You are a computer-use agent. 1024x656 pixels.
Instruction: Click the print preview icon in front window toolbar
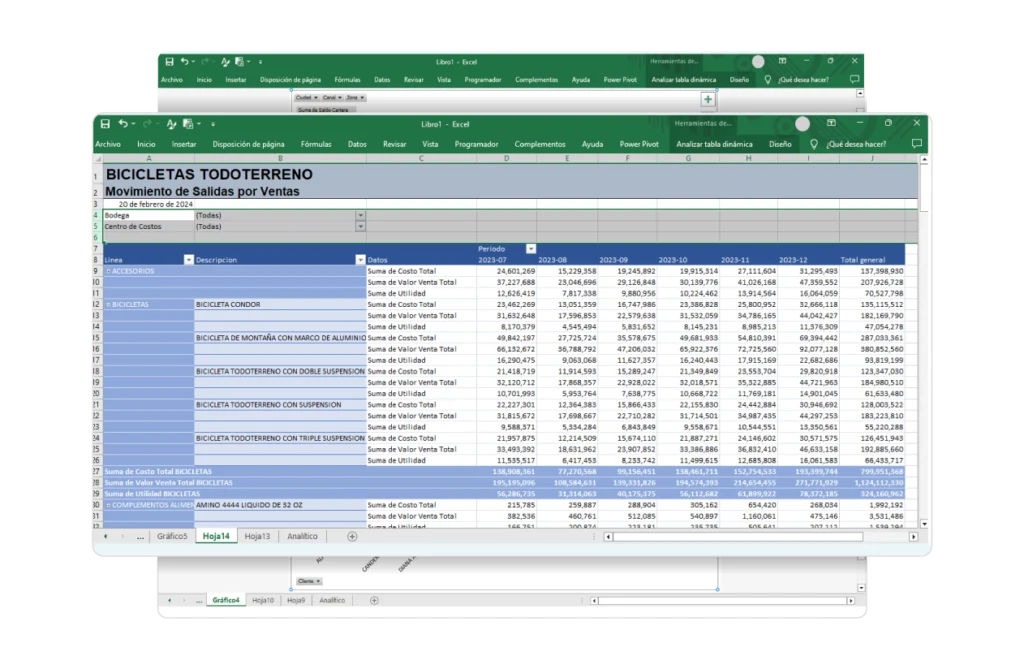188,123
